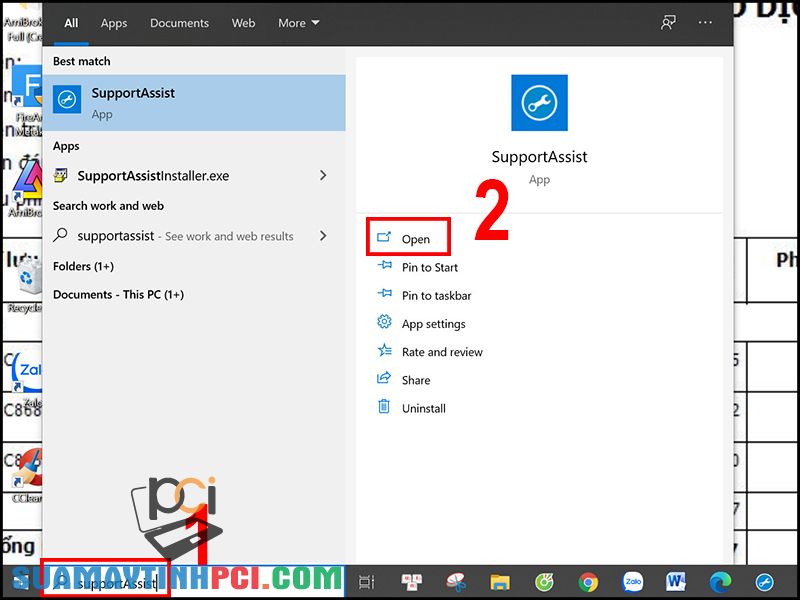The height and width of the screenshot is (600, 800).
Task: Open Google Chrome from the taskbar
Action: click(588, 582)
